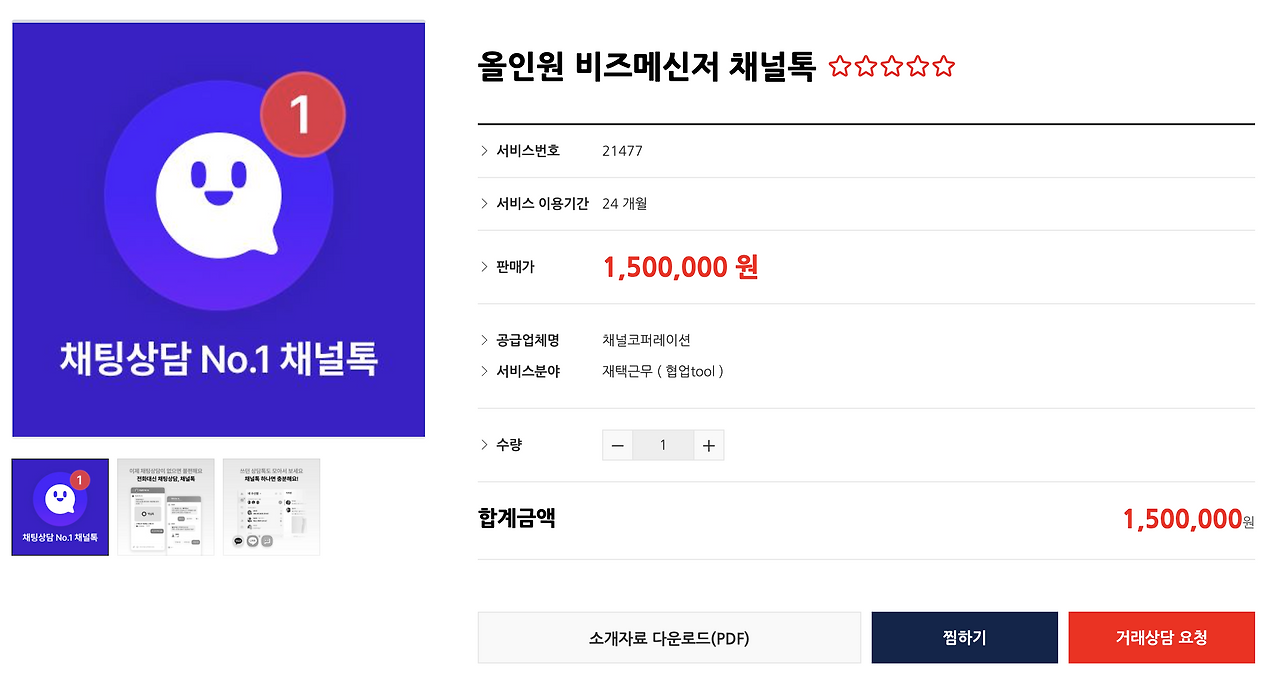Click the chevron beside 판매가
The height and width of the screenshot is (680, 1280).
pyautogui.click(x=485, y=267)
